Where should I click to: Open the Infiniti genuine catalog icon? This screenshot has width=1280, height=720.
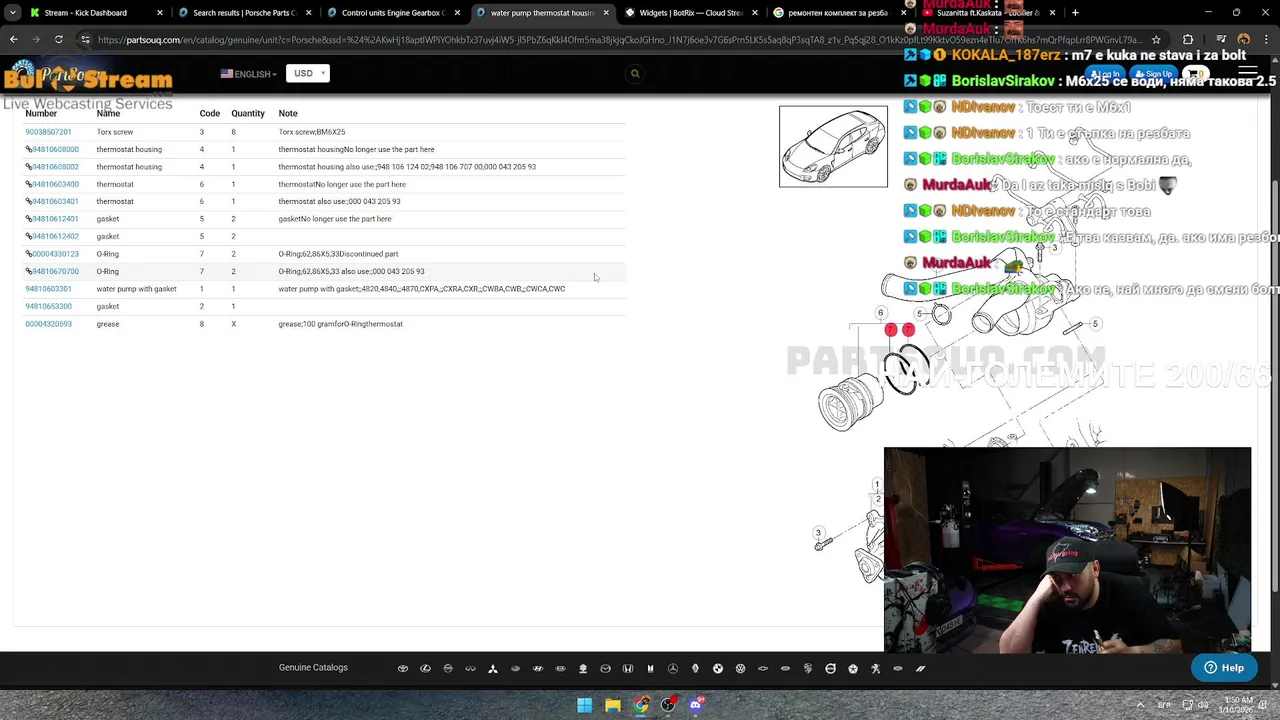470,668
